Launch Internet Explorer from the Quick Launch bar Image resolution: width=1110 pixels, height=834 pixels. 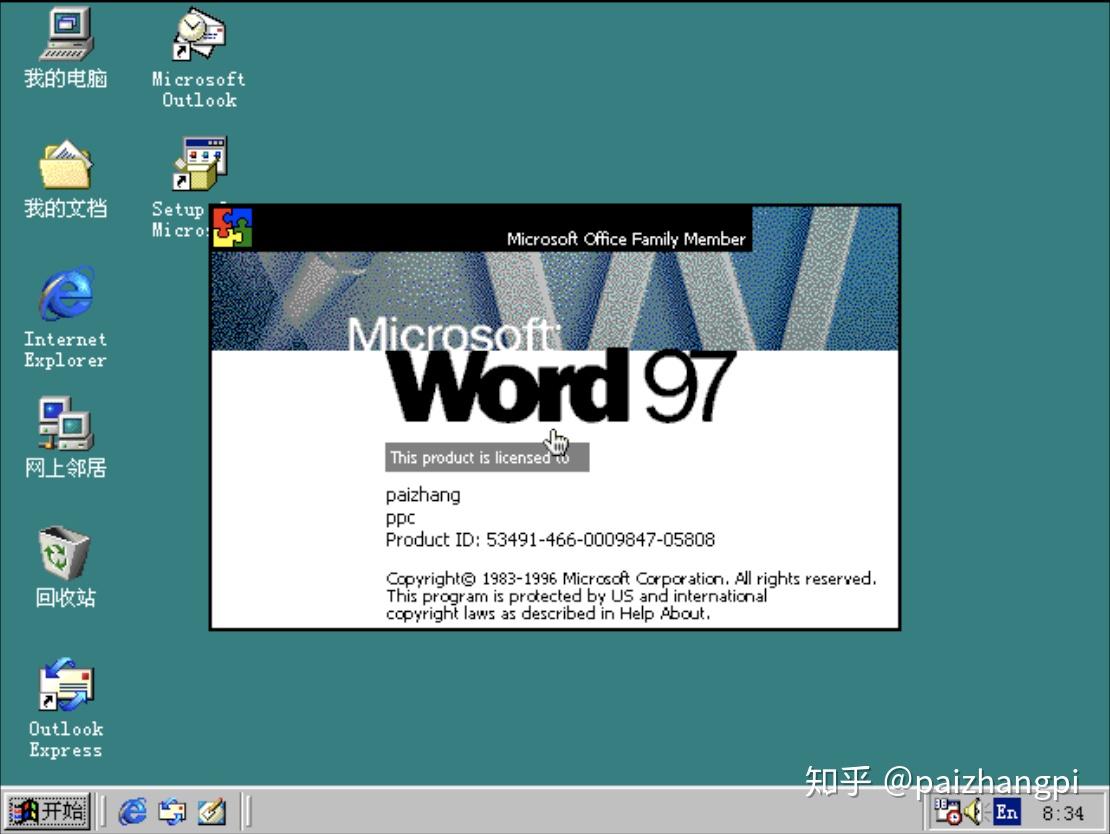tap(133, 812)
